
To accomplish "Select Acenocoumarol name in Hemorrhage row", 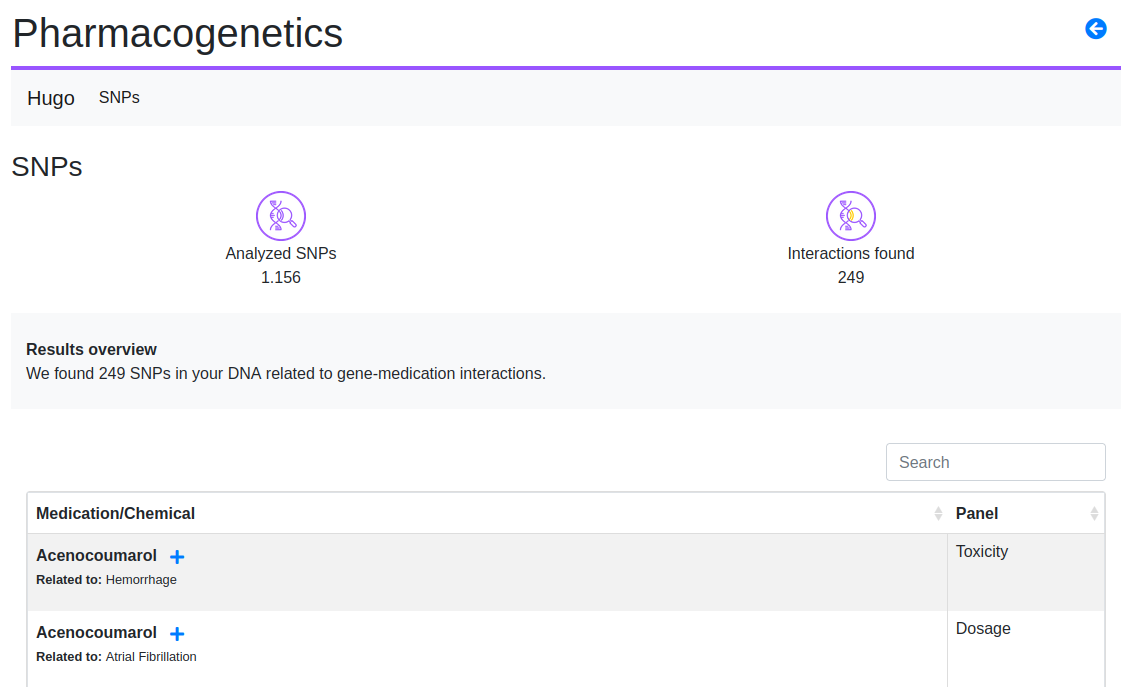I will (96, 556).
